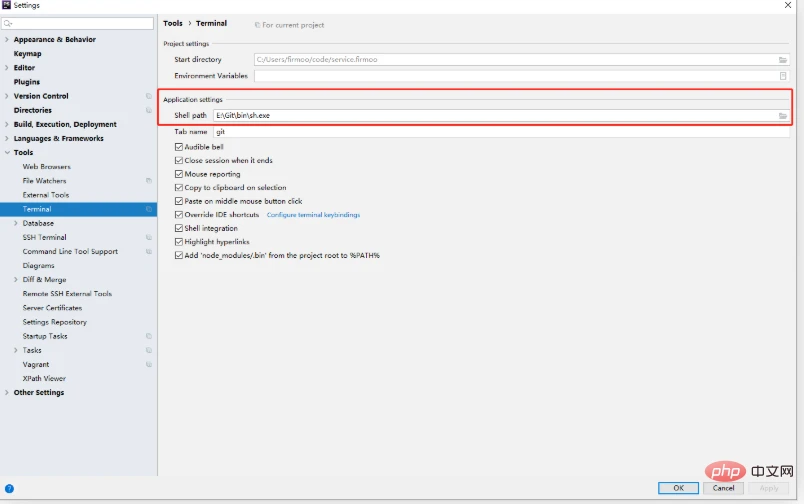Click the help question mark icon
This screenshot has width=804, height=504.
[x=9, y=488]
